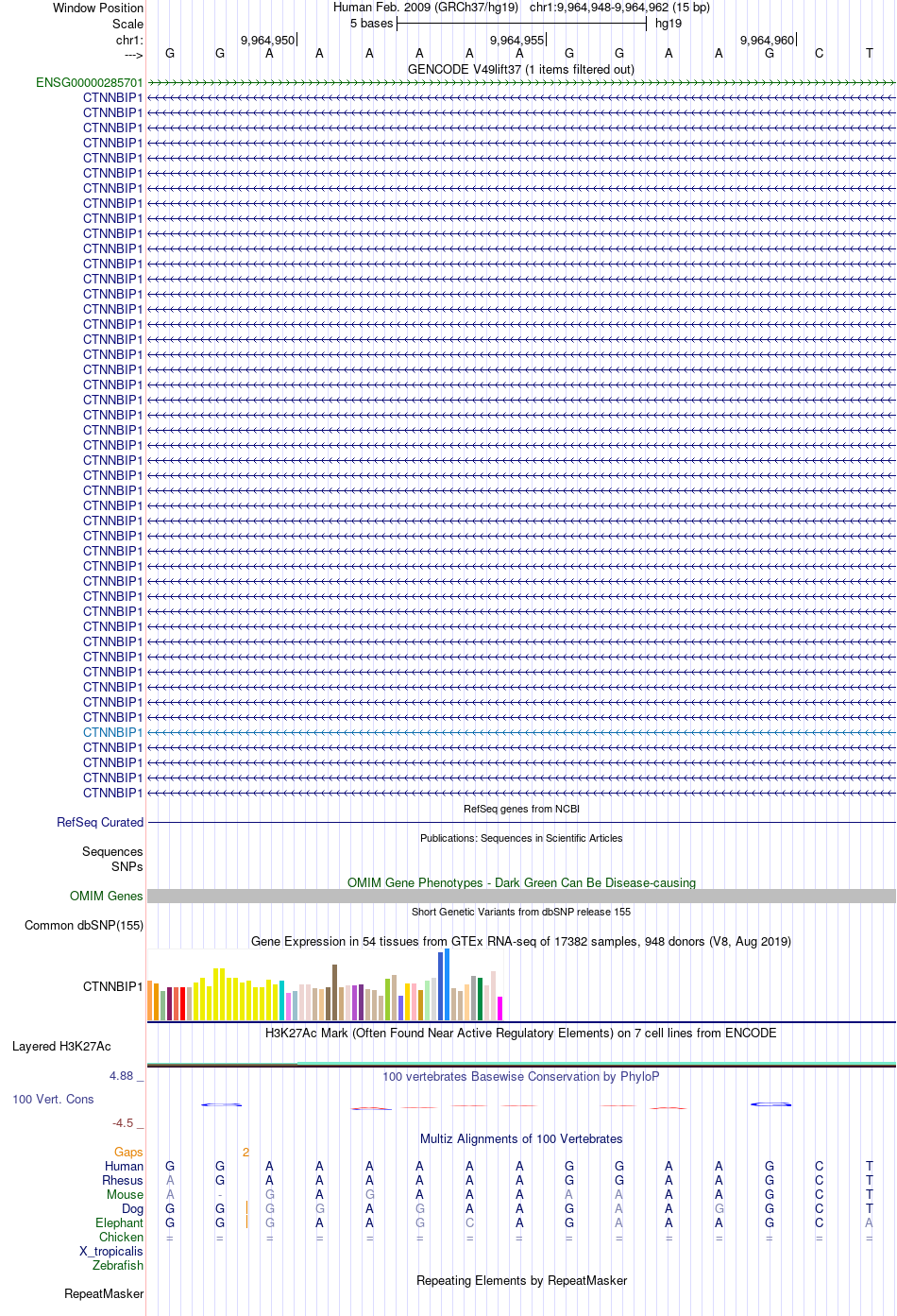Click the '--->' sequence direction arrow
Image resolution: width=897 pixels, height=1316 pixels.
pyautogui.click(x=133, y=56)
